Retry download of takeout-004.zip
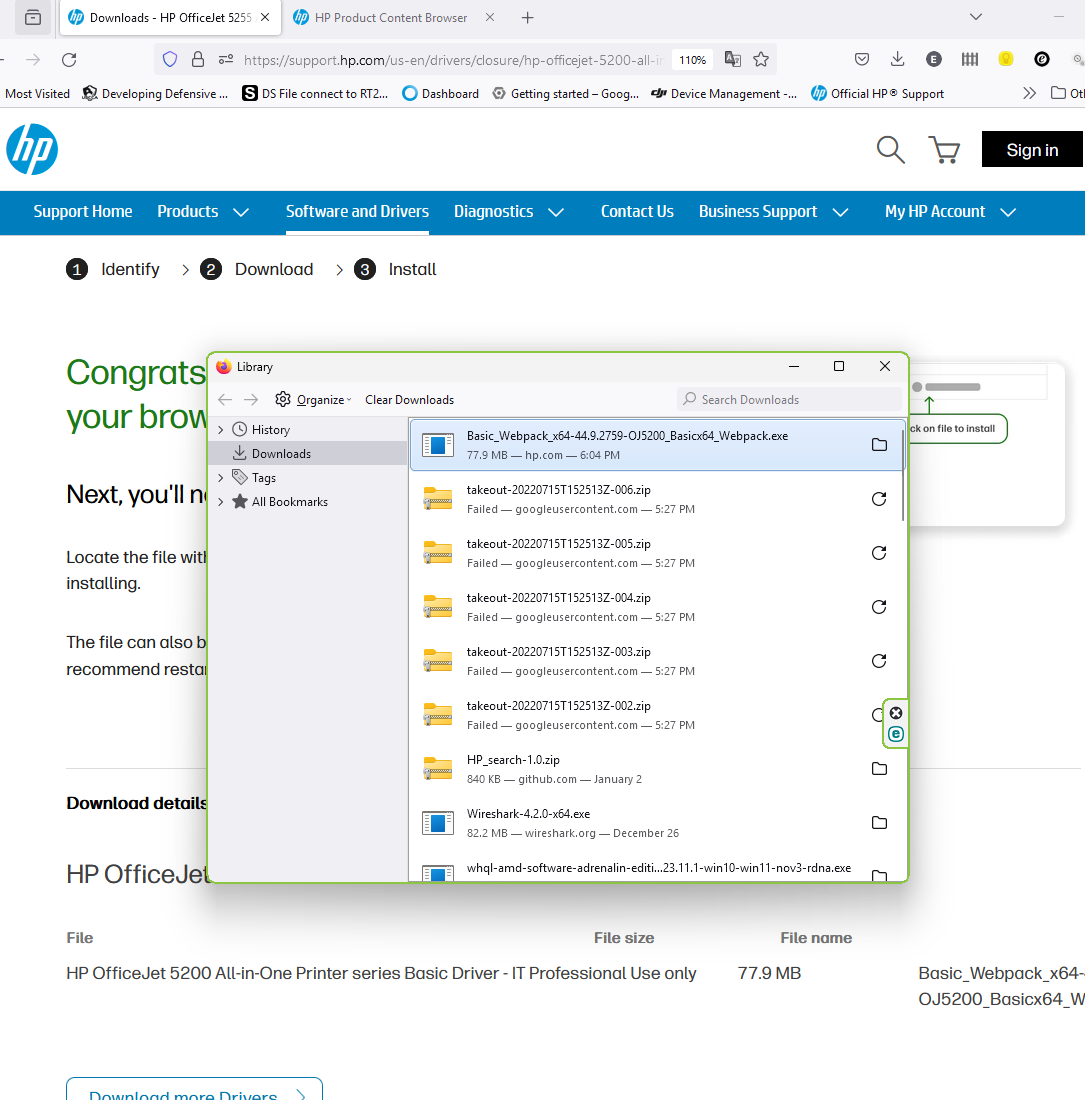 coord(879,607)
